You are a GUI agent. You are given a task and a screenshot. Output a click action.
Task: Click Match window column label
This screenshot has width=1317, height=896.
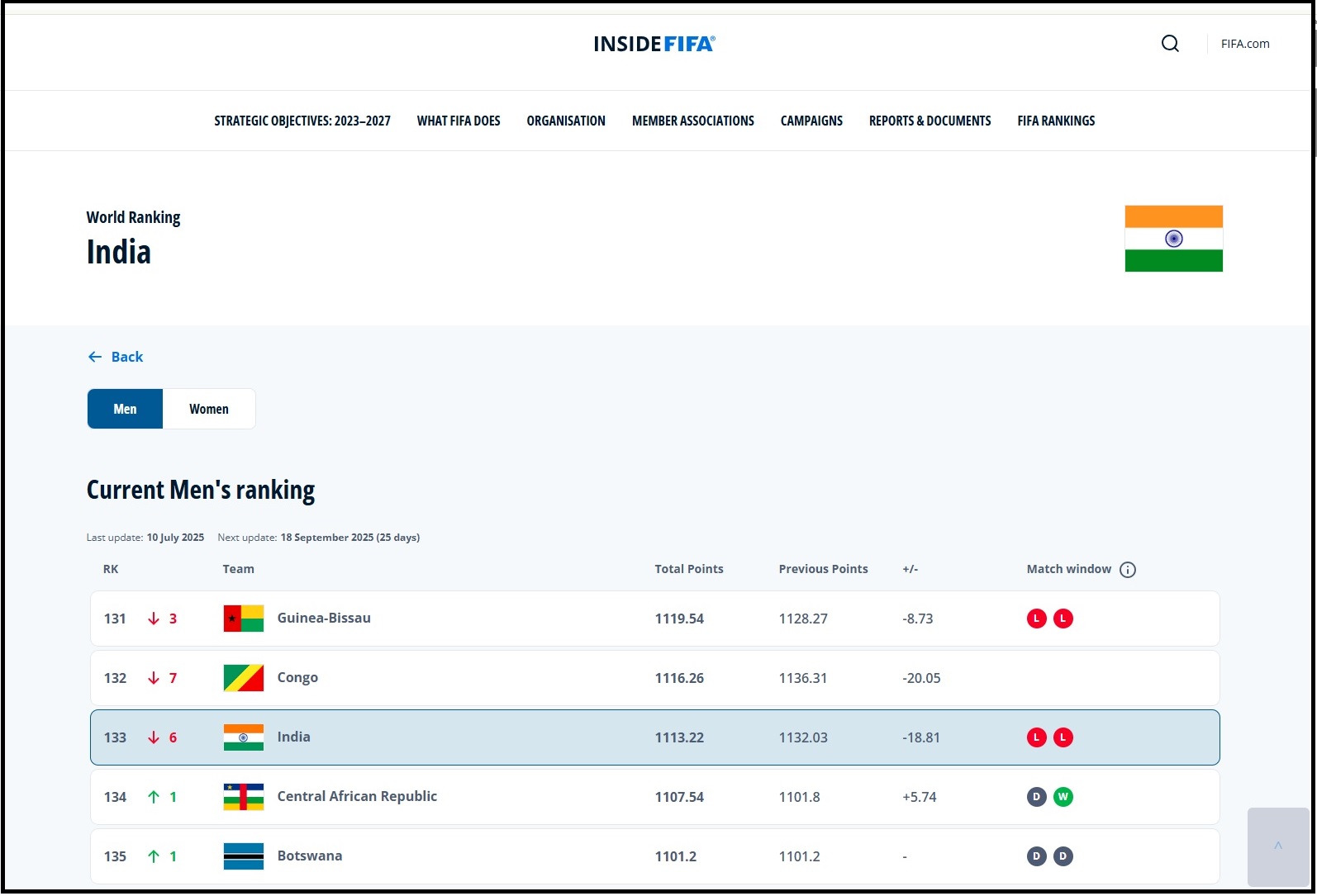[1068, 569]
